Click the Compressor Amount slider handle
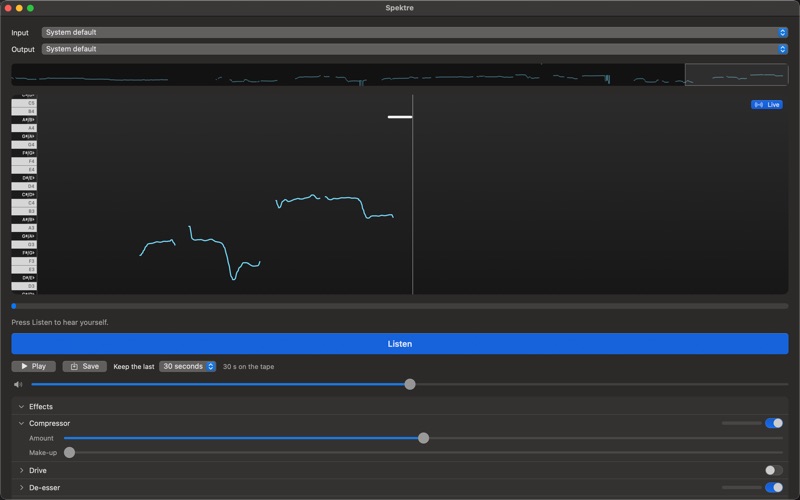This screenshot has width=800, height=500. [423, 438]
